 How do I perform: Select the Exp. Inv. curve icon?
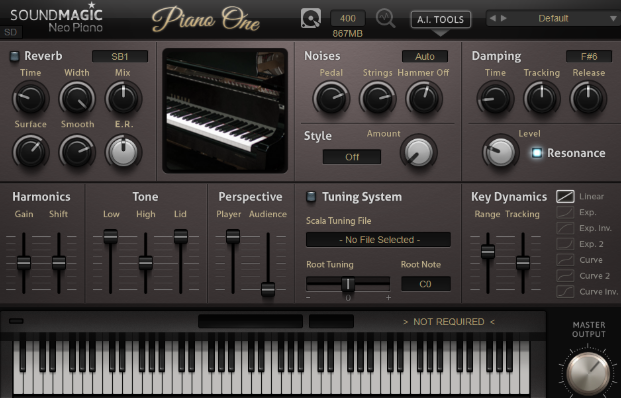[x=565, y=228]
